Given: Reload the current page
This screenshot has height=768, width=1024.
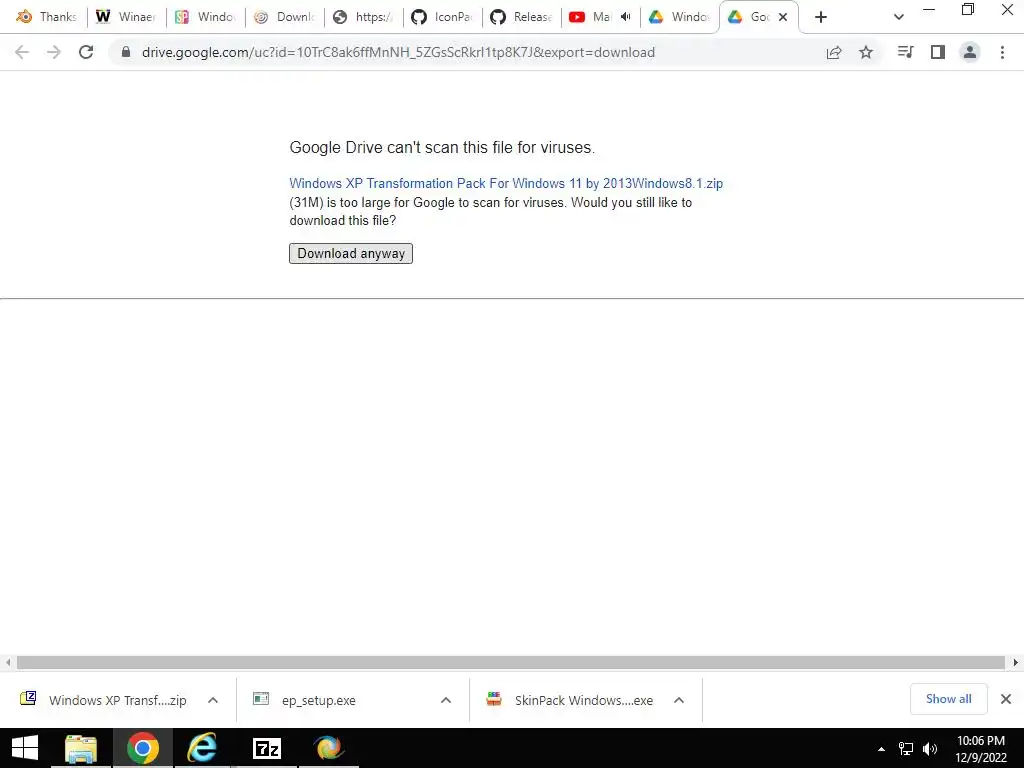Looking at the screenshot, I should (86, 52).
